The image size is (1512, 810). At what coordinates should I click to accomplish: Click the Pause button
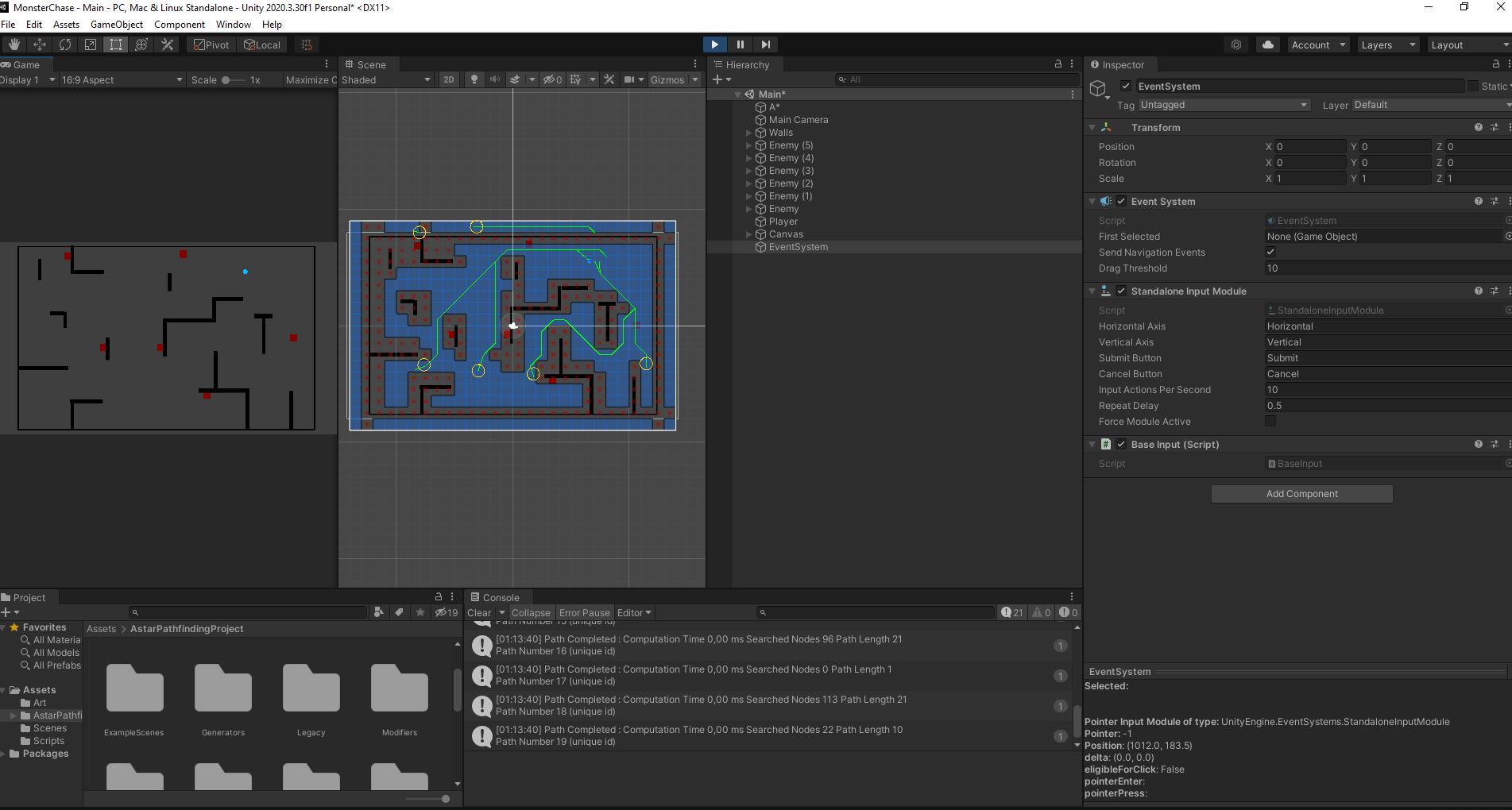click(740, 44)
